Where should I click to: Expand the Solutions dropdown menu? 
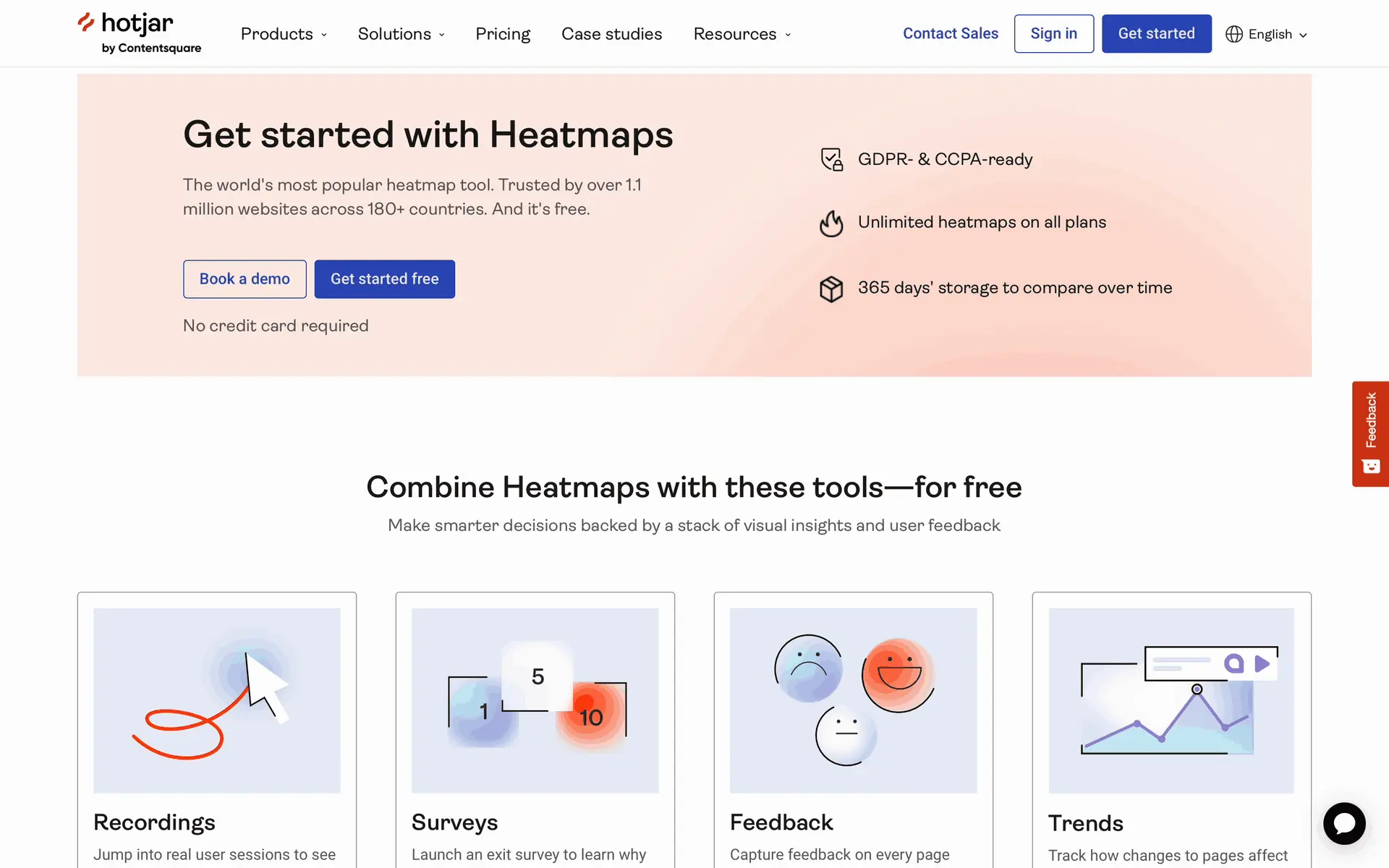point(401,34)
